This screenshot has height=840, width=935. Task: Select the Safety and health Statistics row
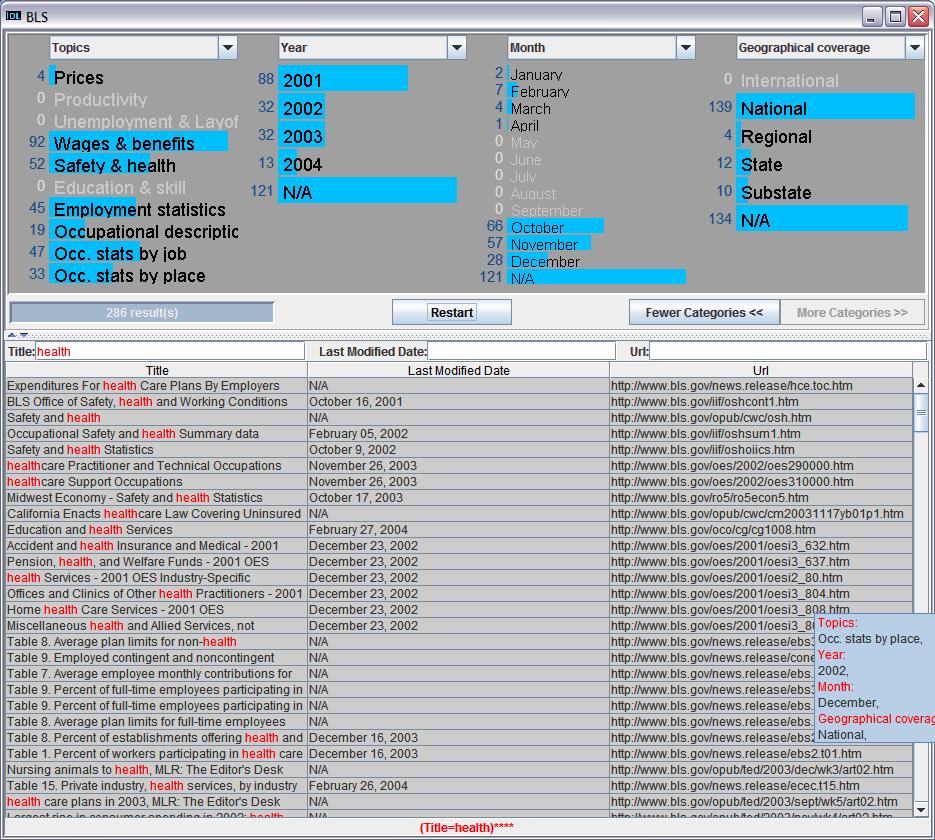[x=81, y=450]
